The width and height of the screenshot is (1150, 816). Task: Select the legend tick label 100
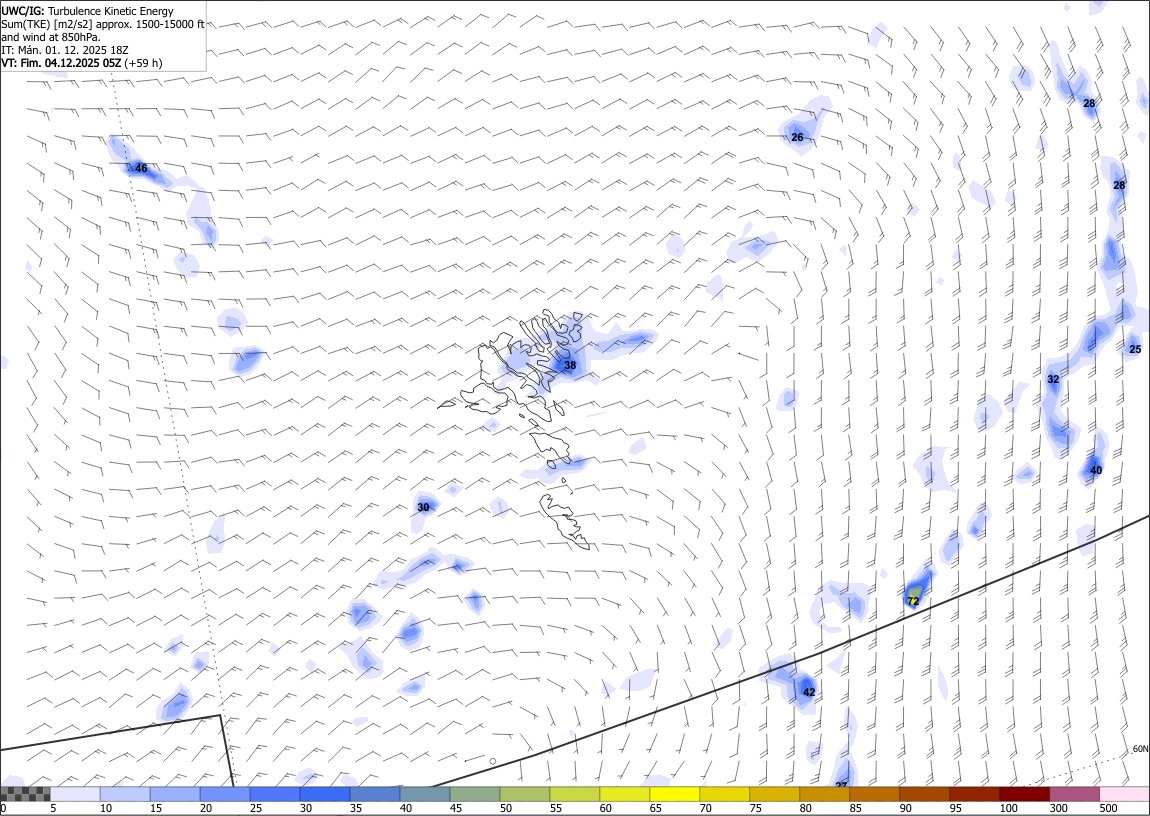(1008, 808)
